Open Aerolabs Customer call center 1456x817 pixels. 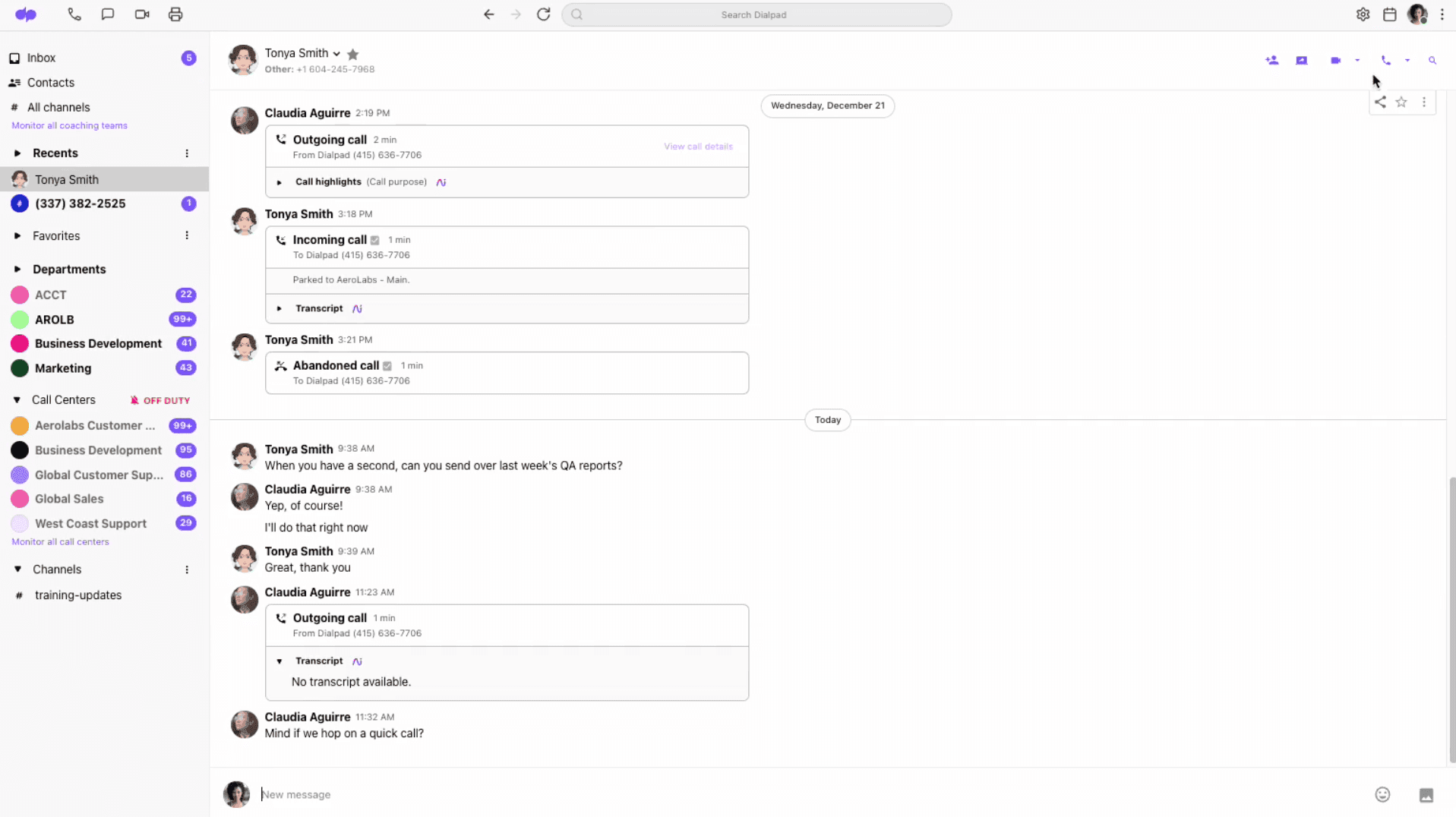[x=104, y=426]
